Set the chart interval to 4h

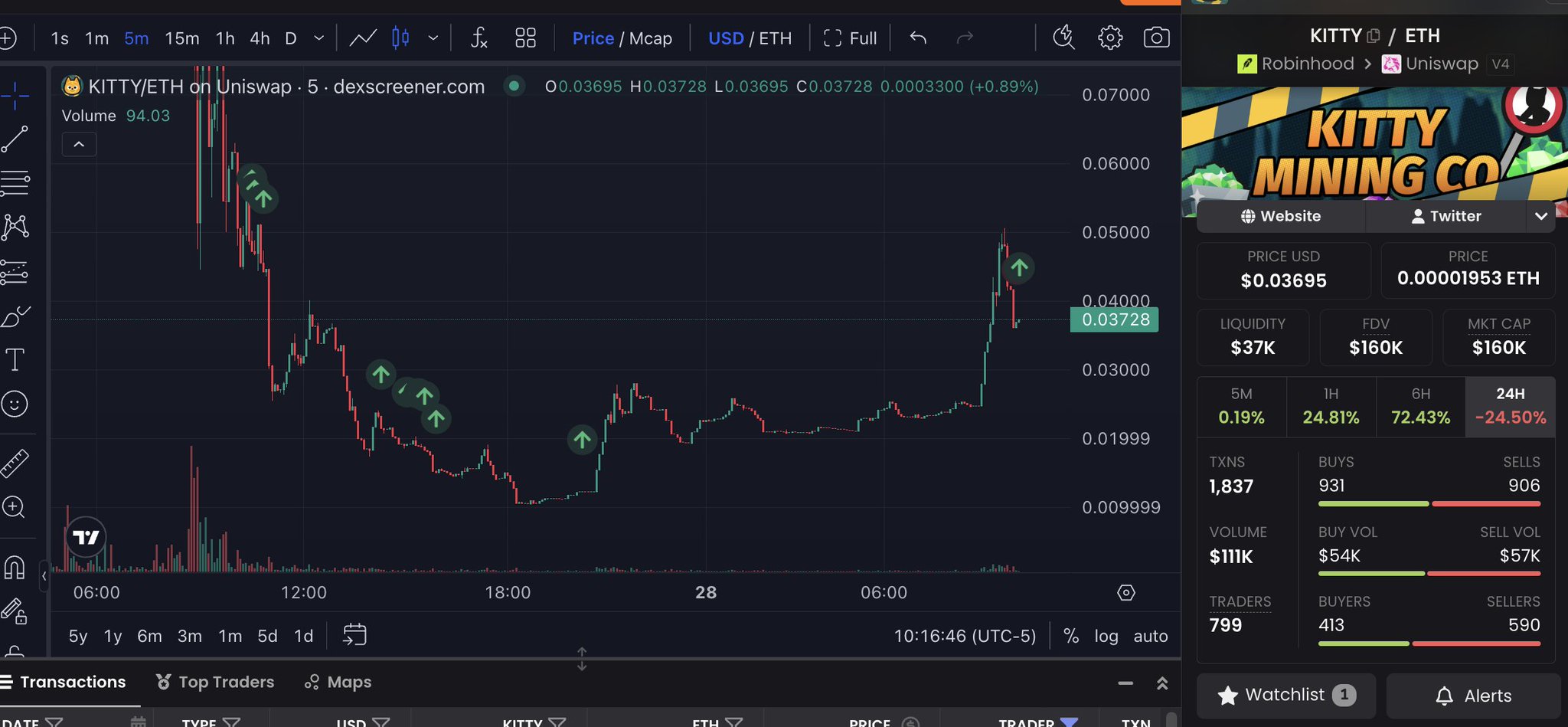tap(260, 38)
